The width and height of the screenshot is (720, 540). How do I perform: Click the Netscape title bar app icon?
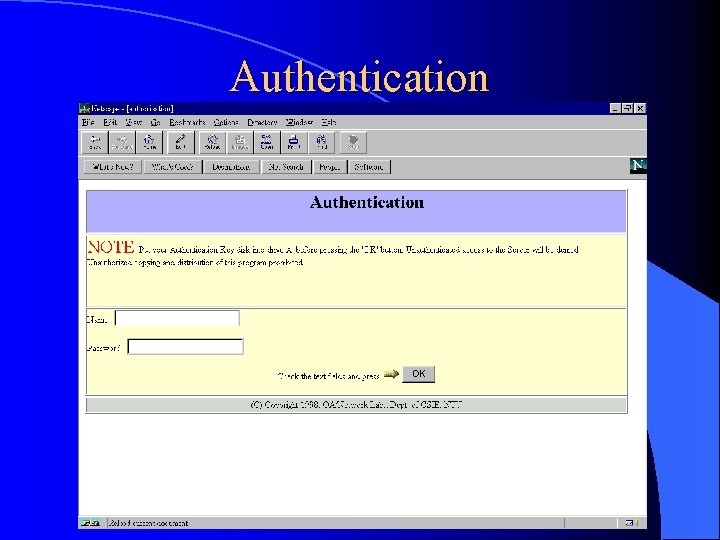(84, 108)
